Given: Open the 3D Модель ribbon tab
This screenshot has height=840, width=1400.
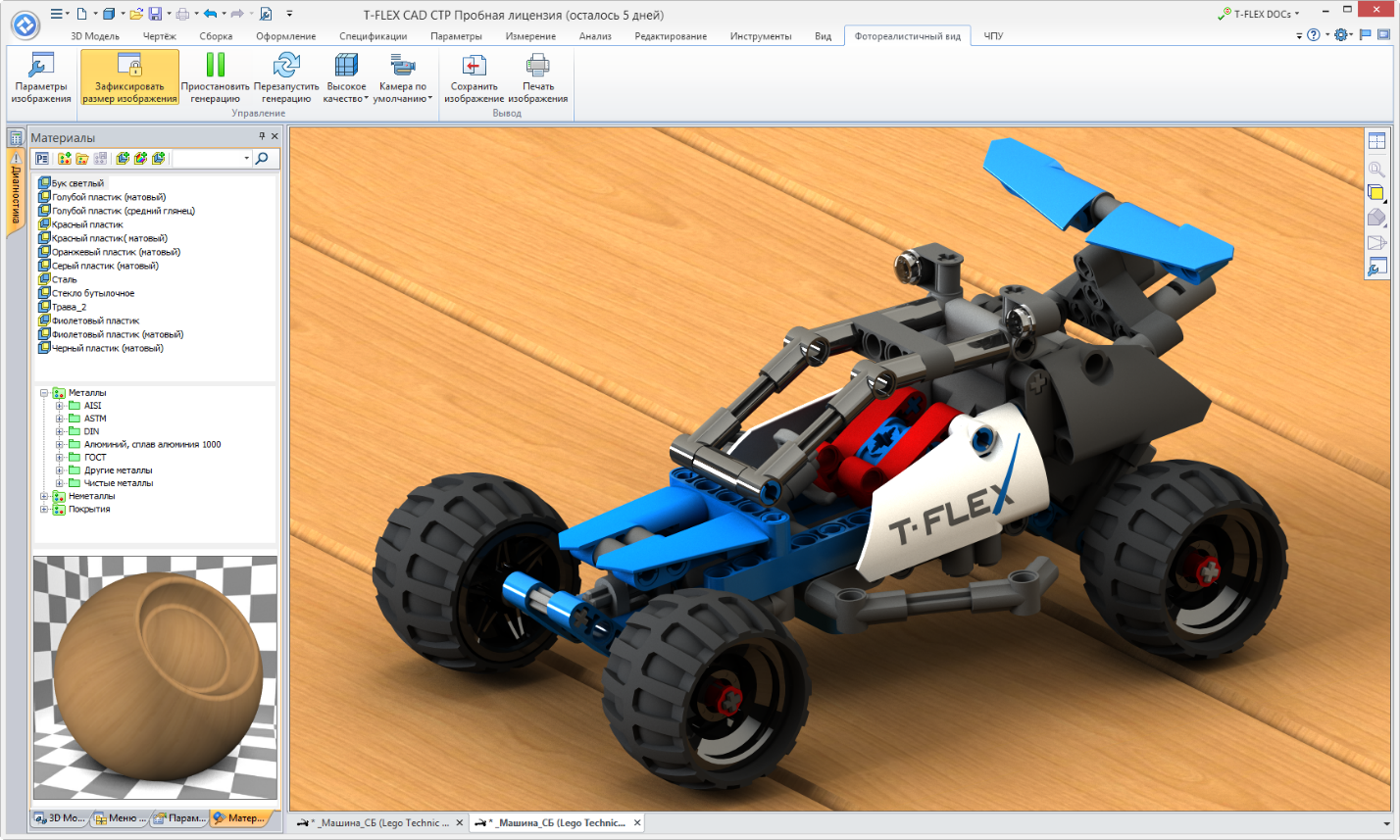Looking at the screenshot, I should (95, 36).
